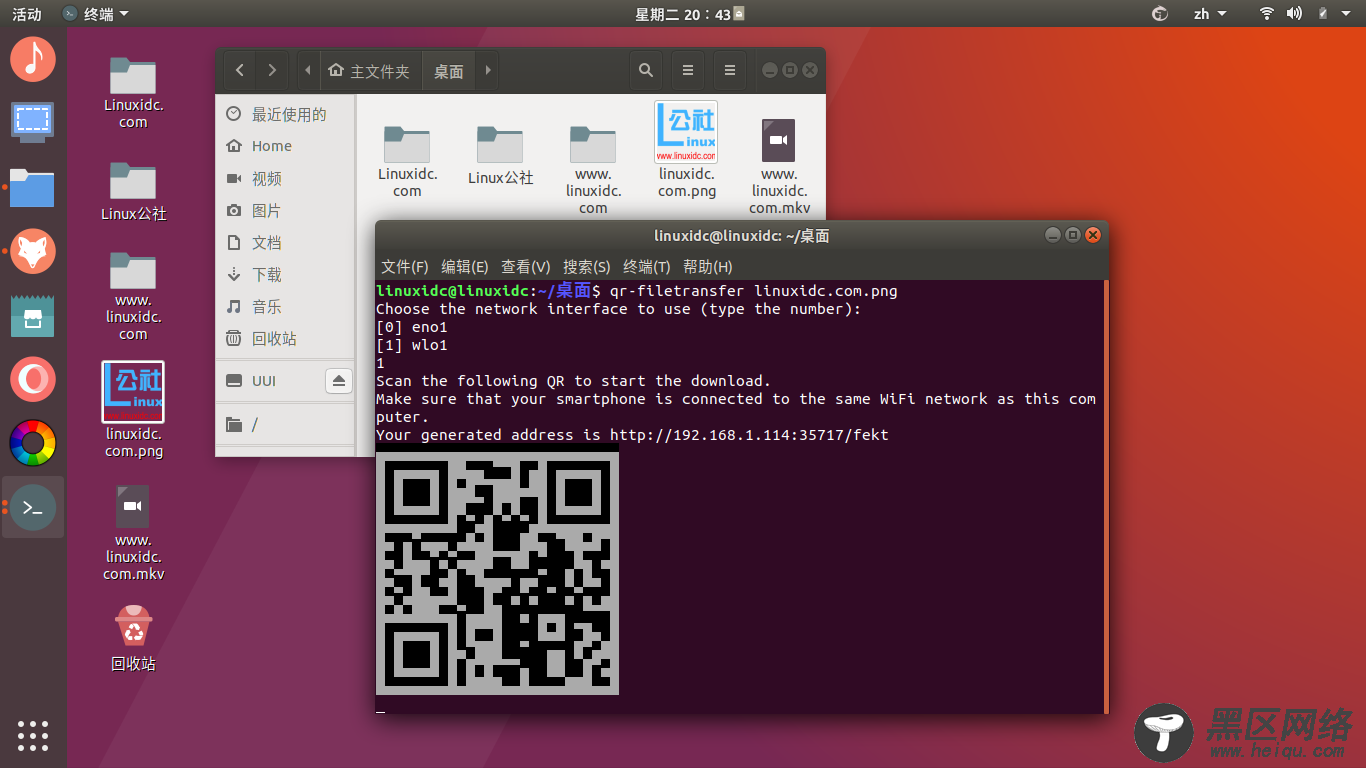Go to Home in Files sidebar
This screenshot has width=1366, height=768.
285,146
